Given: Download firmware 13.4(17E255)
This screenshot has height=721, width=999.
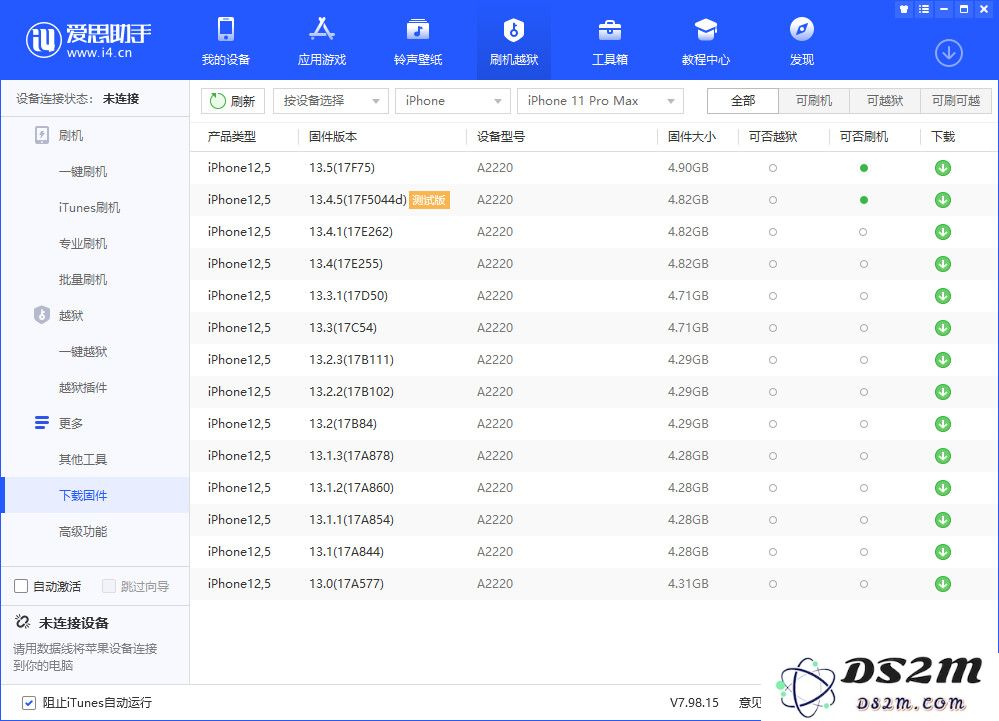Looking at the screenshot, I should [x=943, y=264].
